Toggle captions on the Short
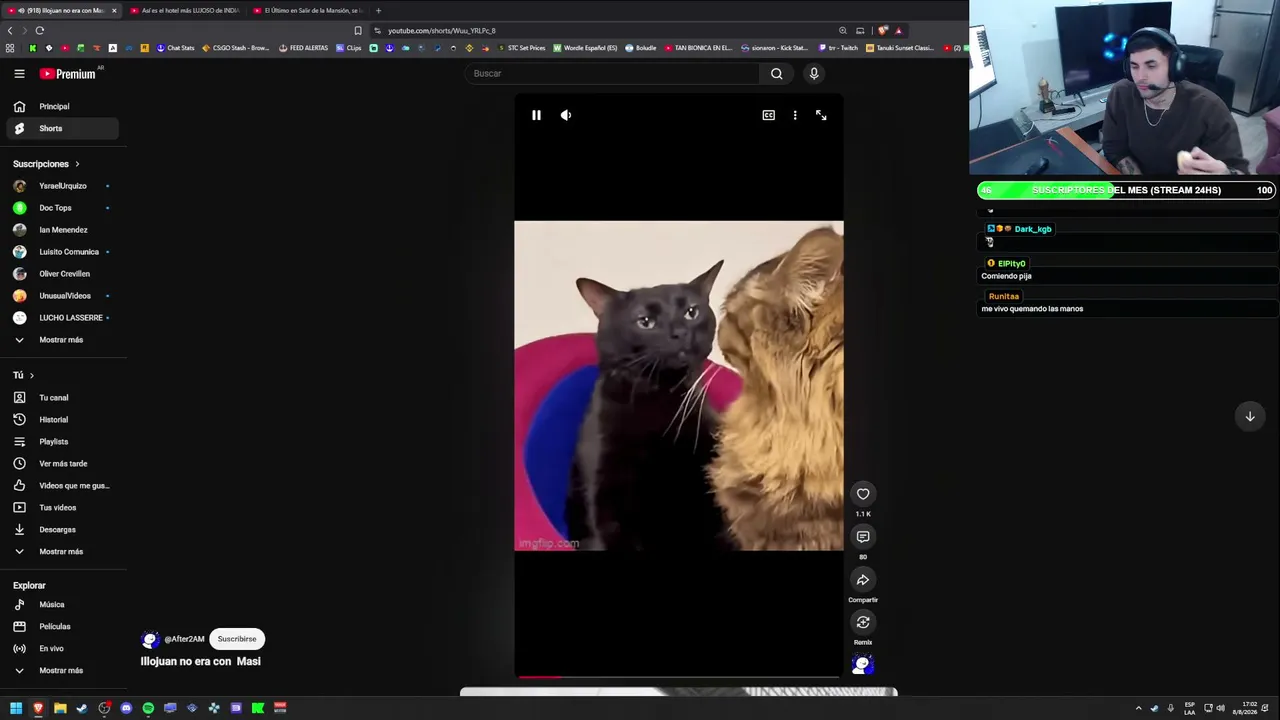Viewport: 1280px width, 720px height. (769, 115)
